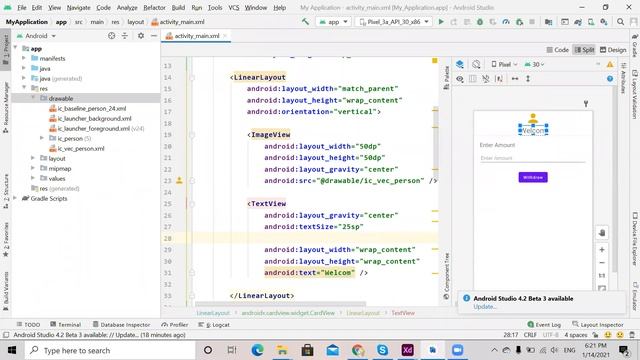640x360 pixels.
Task: Switch editor to Split view
Action: pyautogui.click(x=584, y=50)
